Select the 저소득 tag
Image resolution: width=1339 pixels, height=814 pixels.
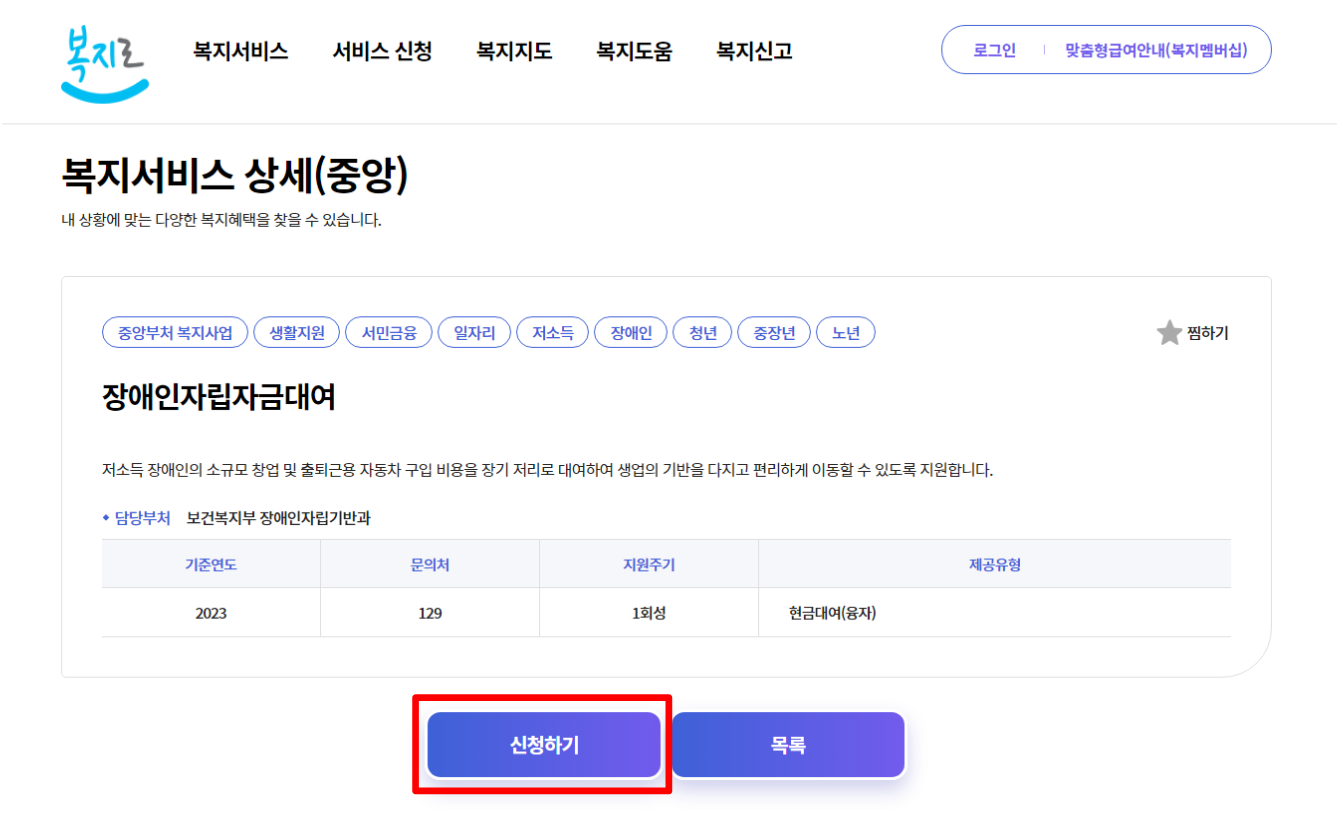point(551,332)
